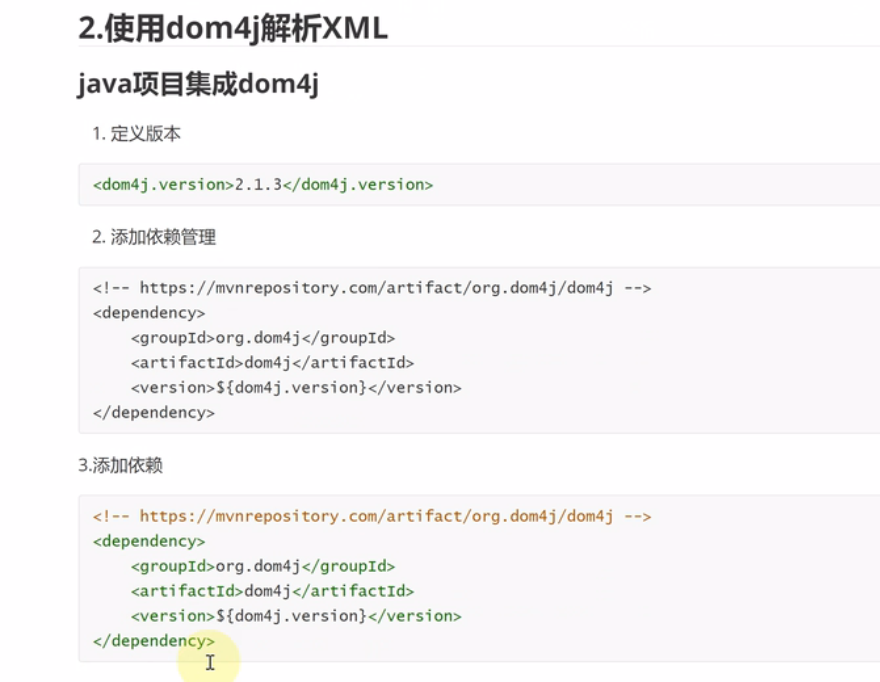Click ${dom4j.version} version line in last code block

tap(295, 616)
